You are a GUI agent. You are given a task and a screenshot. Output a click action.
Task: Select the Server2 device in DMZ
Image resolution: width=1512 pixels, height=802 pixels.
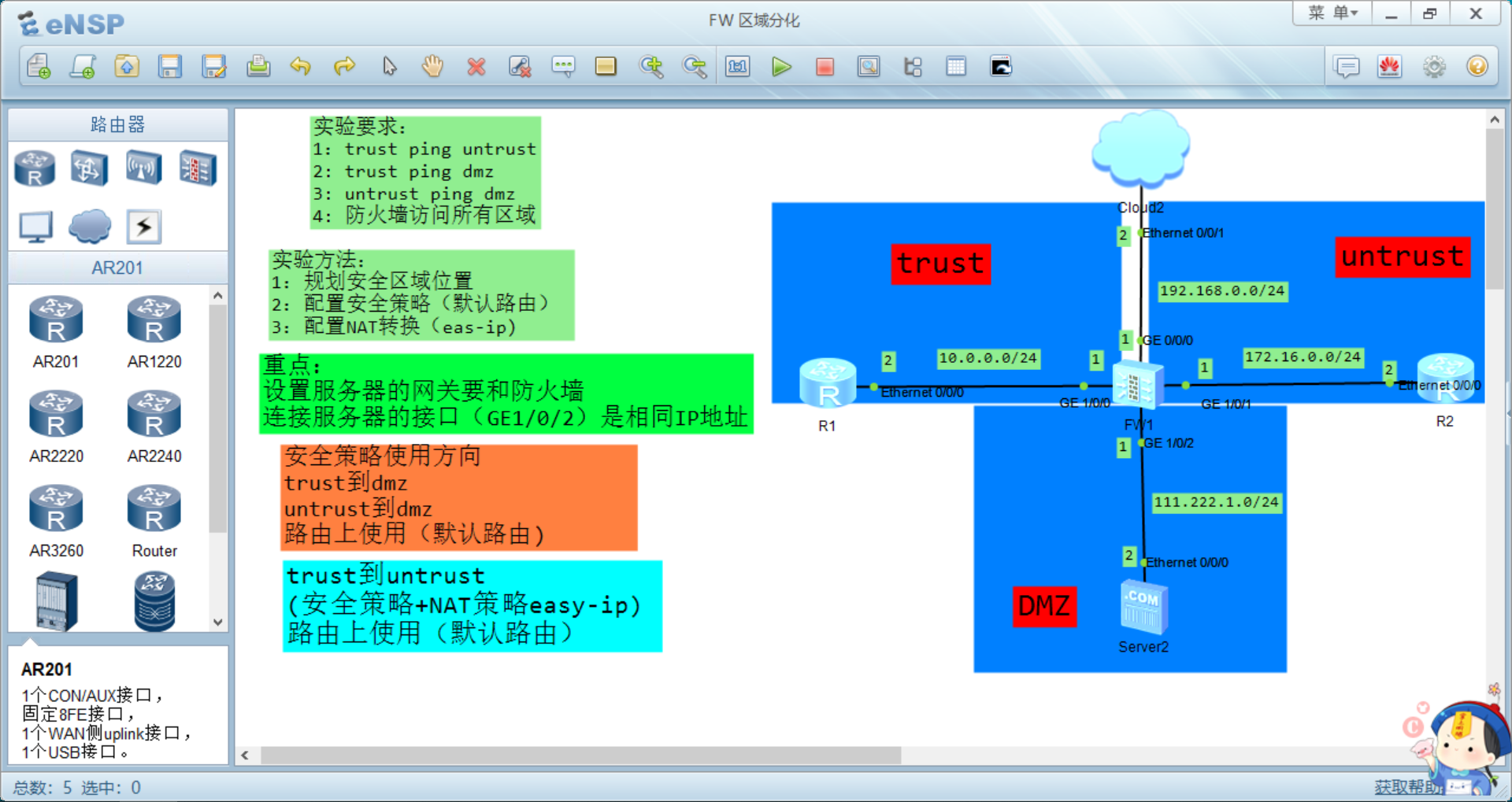[1143, 608]
